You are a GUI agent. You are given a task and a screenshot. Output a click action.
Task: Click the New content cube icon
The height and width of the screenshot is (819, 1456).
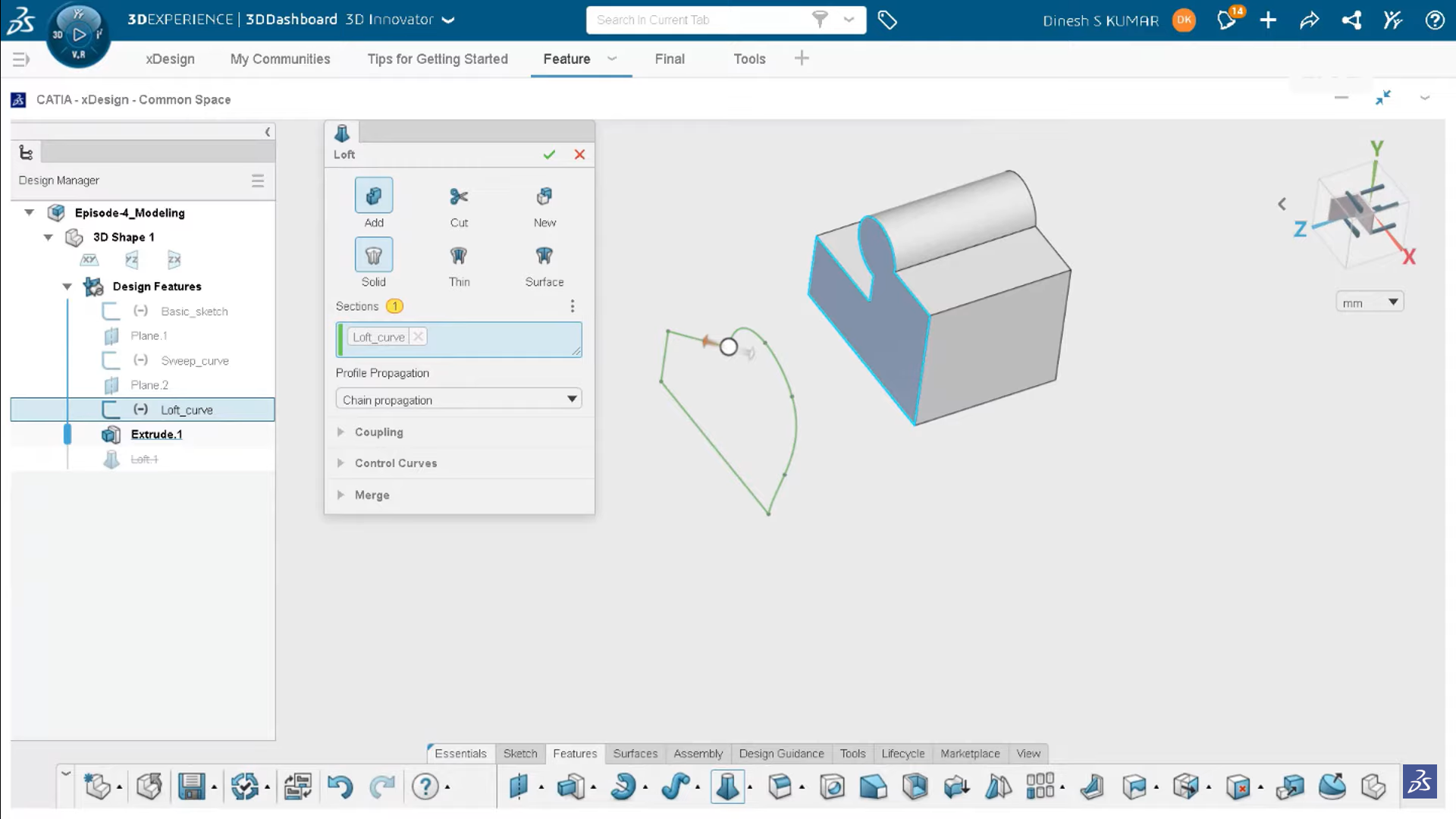point(98,786)
